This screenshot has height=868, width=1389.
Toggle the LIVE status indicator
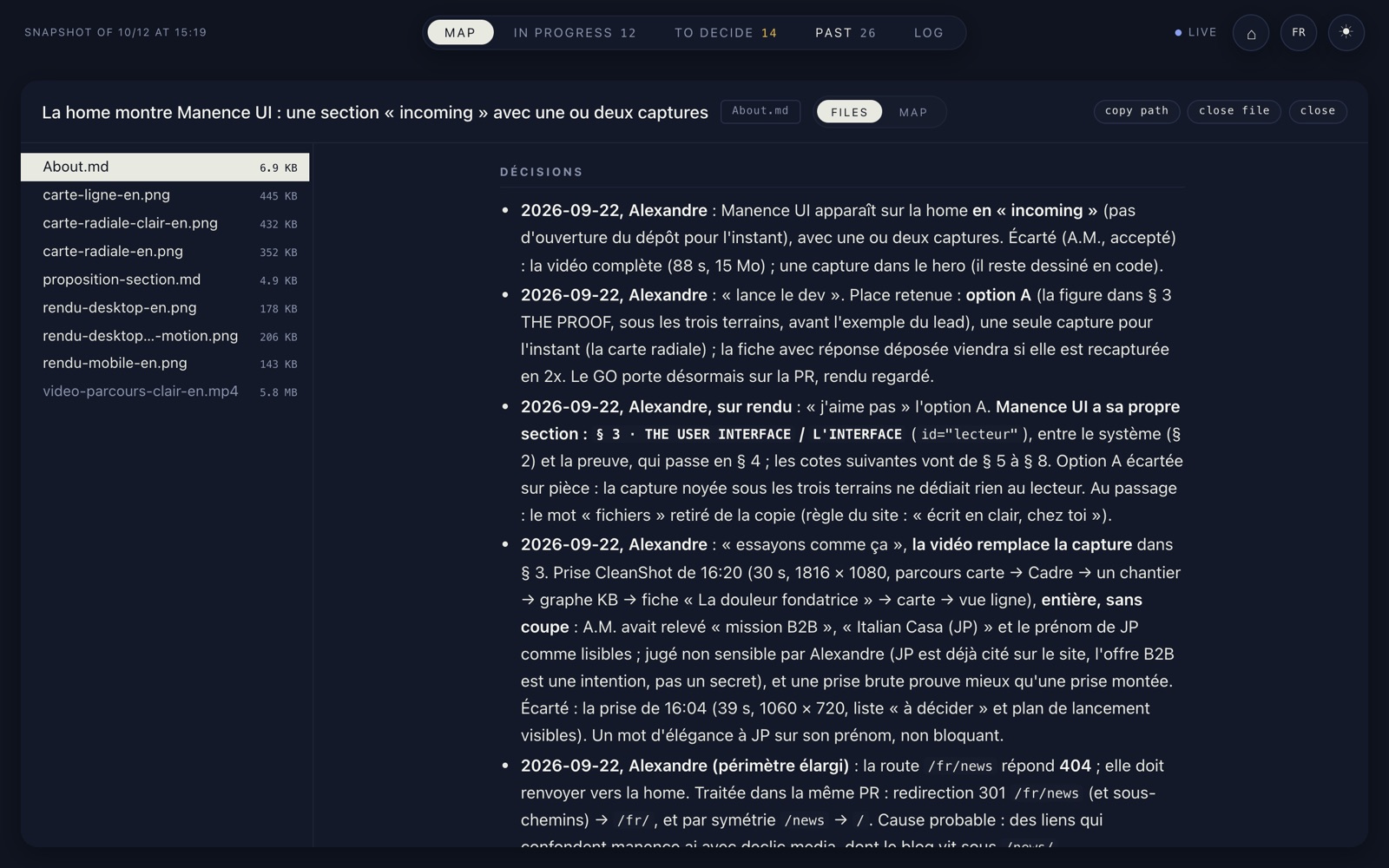click(x=1196, y=33)
